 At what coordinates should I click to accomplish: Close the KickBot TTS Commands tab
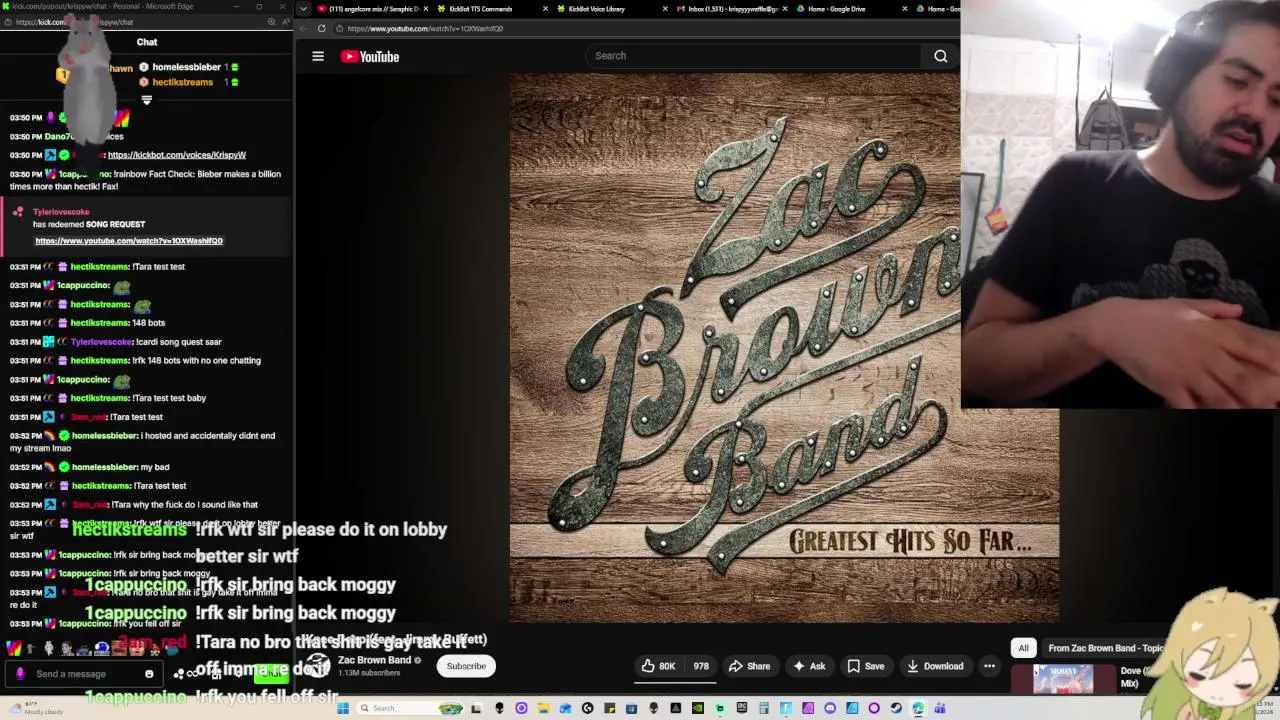[x=545, y=9]
